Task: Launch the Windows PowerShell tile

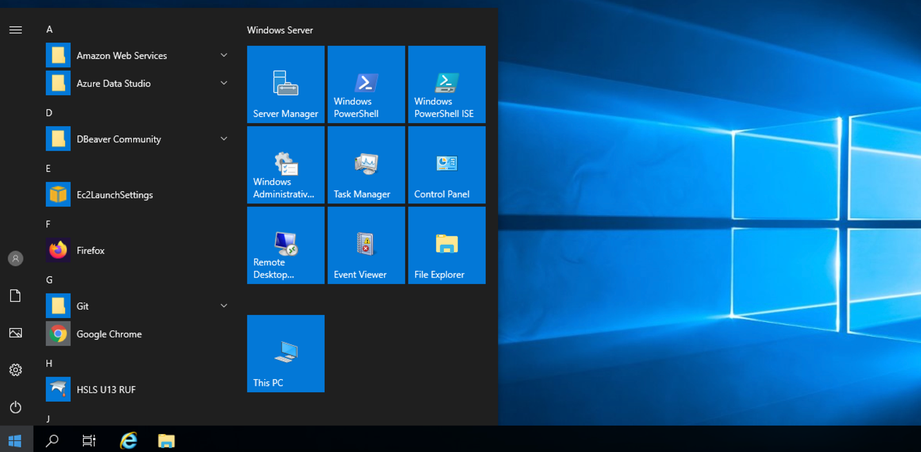Action: tap(366, 85)
